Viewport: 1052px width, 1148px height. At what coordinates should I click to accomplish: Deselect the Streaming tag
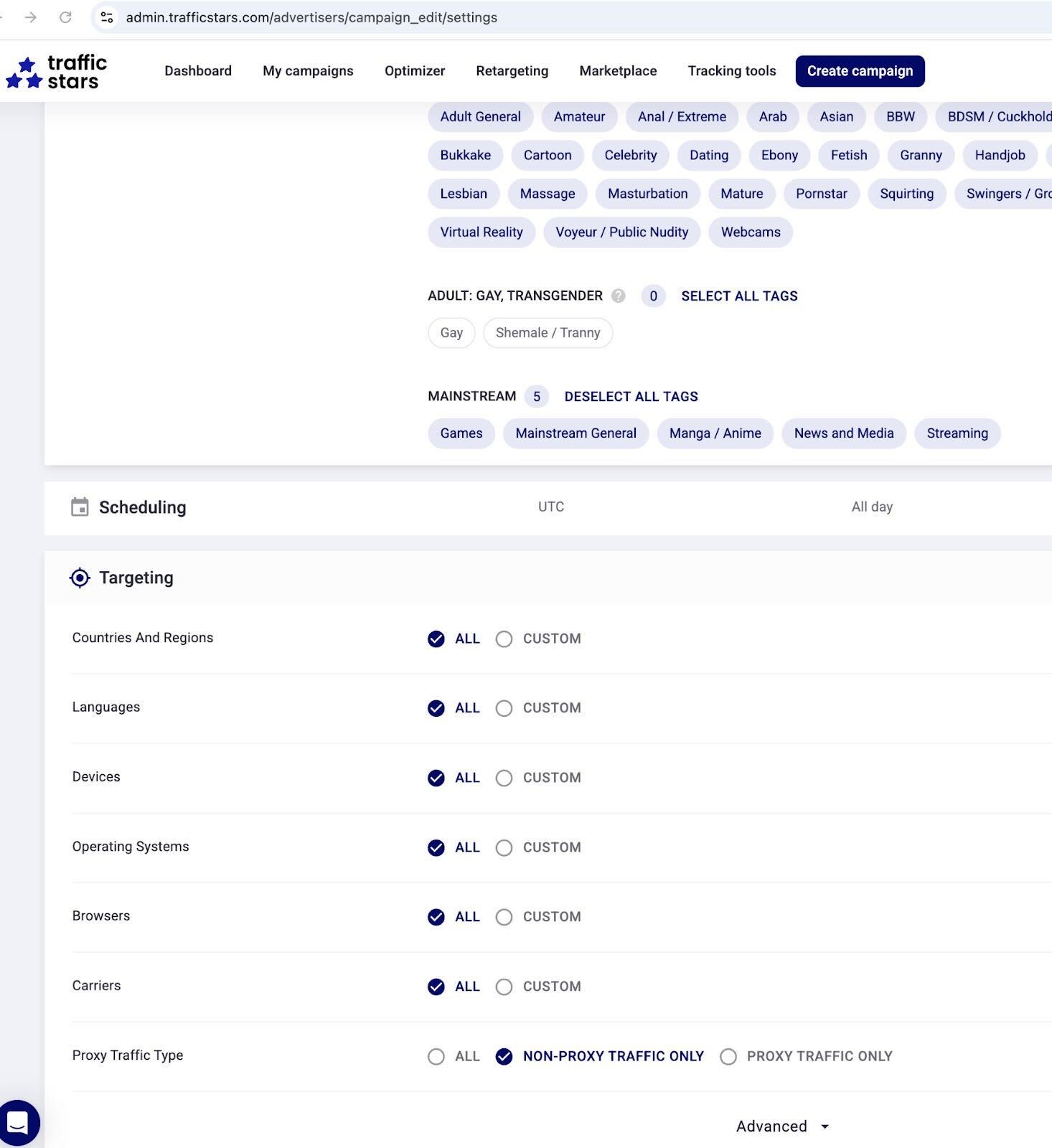click(x=957, y=433)
